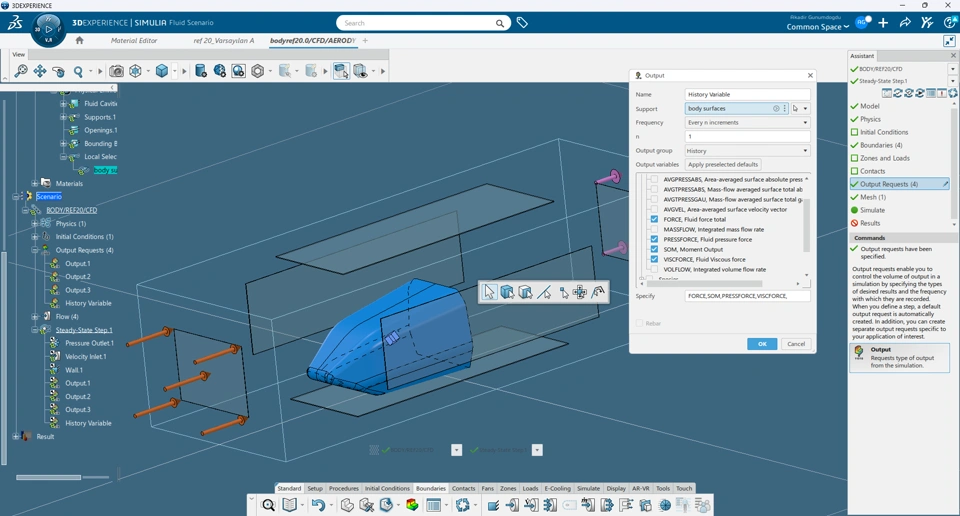Uncheck VISCFORCE, Fluid Viscous force

[654, 260]
